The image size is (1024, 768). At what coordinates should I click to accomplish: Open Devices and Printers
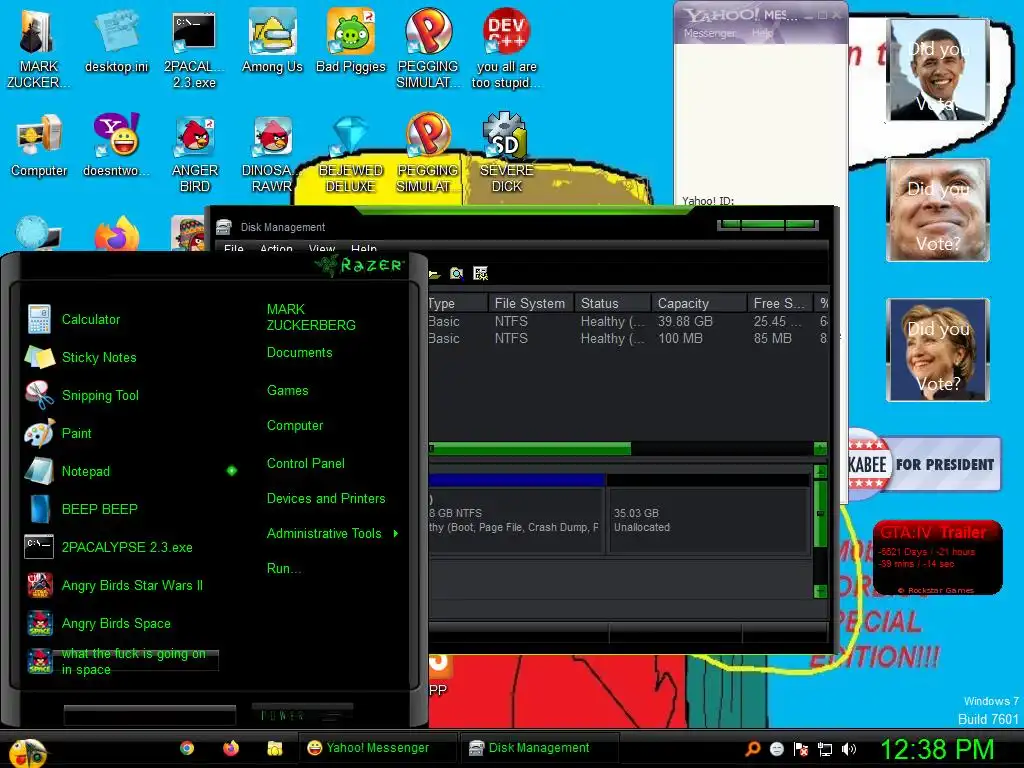tap(326, 498)
